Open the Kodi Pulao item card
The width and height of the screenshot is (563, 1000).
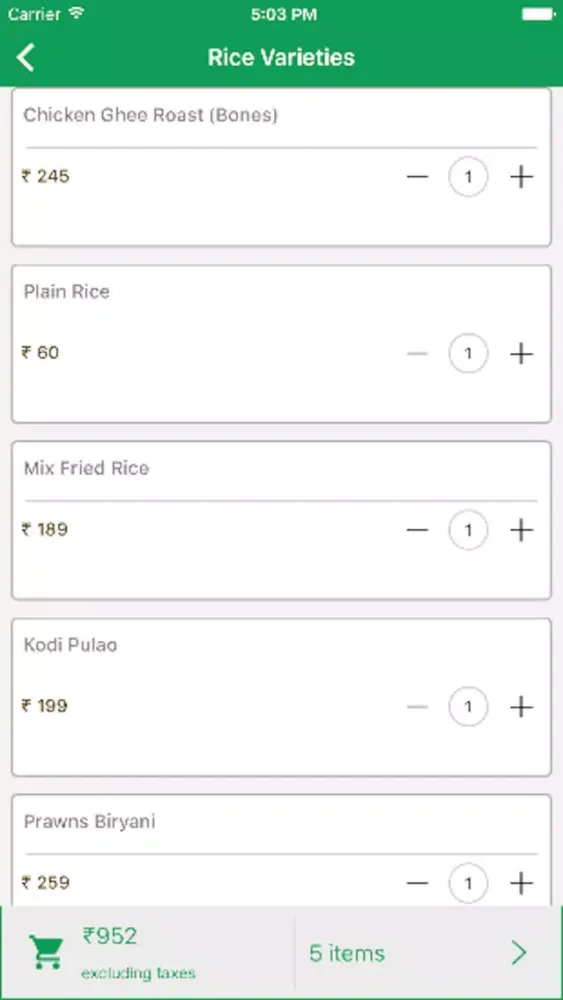click(x=281, y=697)
